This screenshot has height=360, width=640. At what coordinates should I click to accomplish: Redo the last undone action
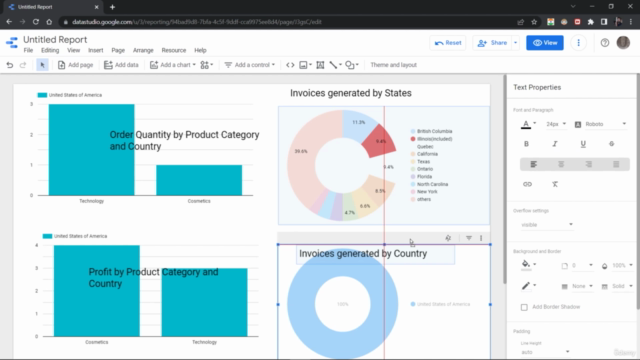tap(23, 65)
